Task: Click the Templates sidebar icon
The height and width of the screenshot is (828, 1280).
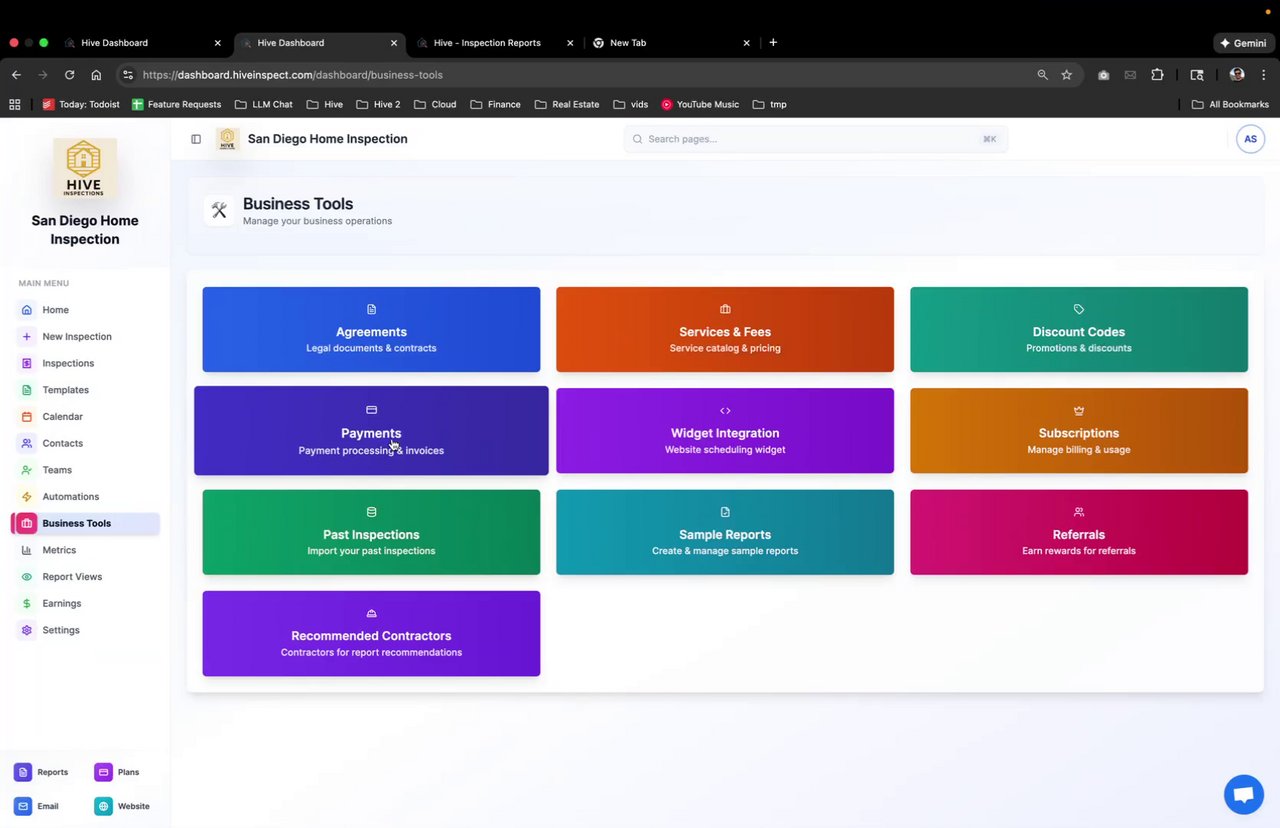Action: click(27, 390)
